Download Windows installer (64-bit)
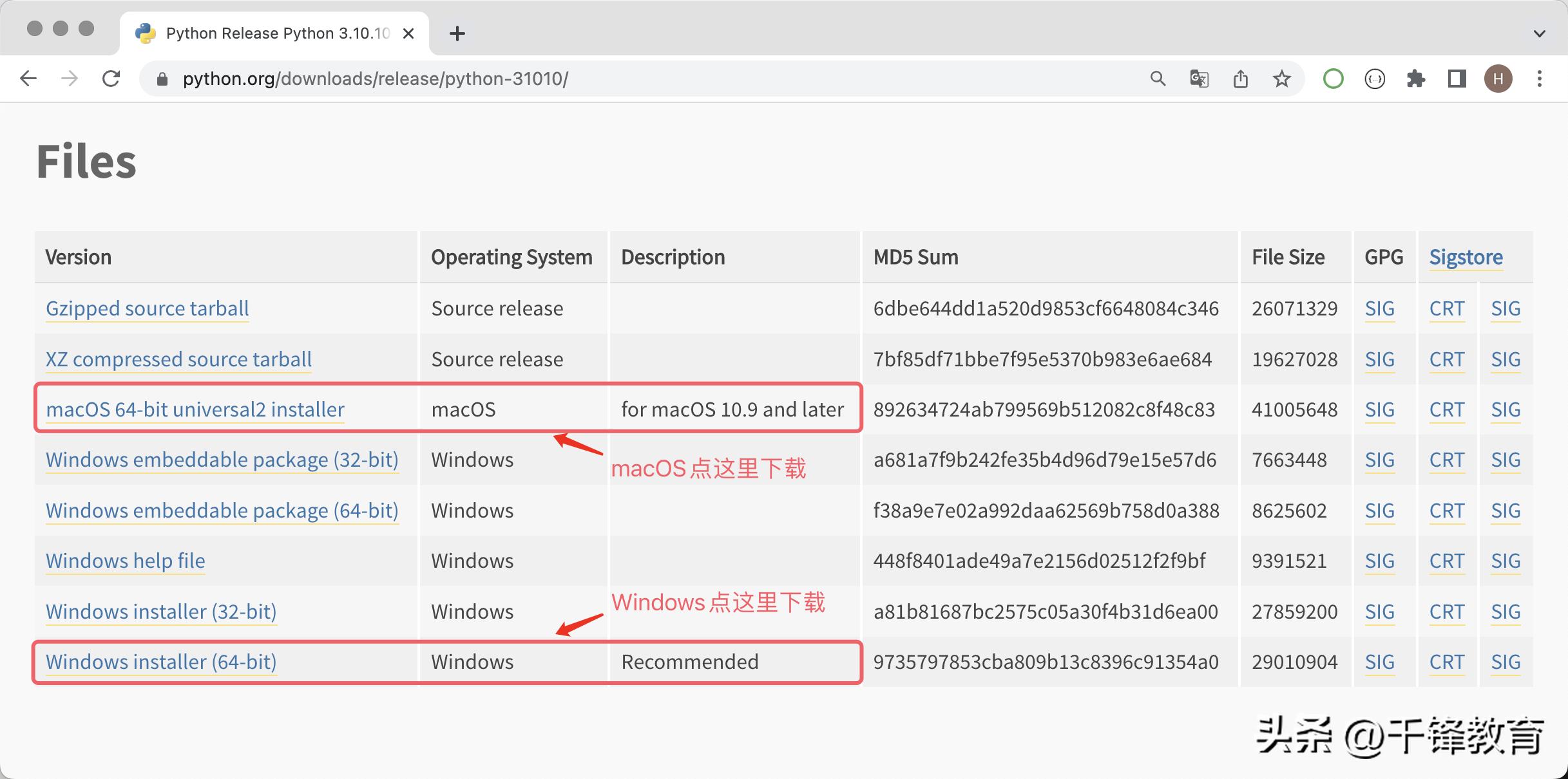 (x=161, y=662)
